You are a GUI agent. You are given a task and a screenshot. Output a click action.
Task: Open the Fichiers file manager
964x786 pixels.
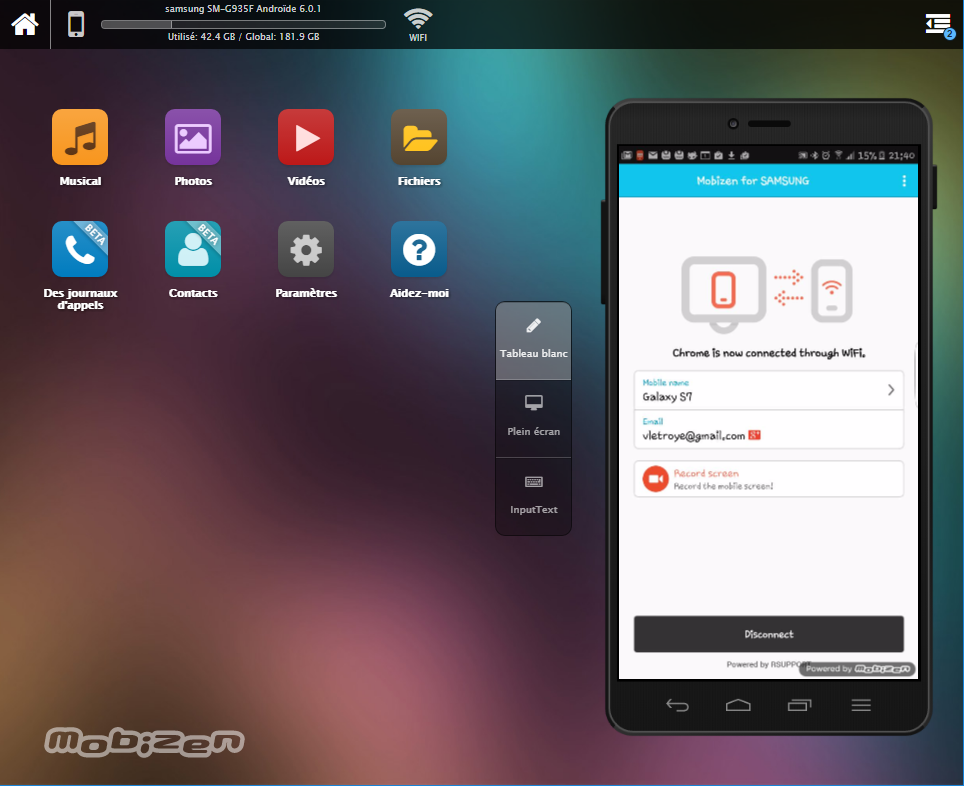click(x=419, y=137)
